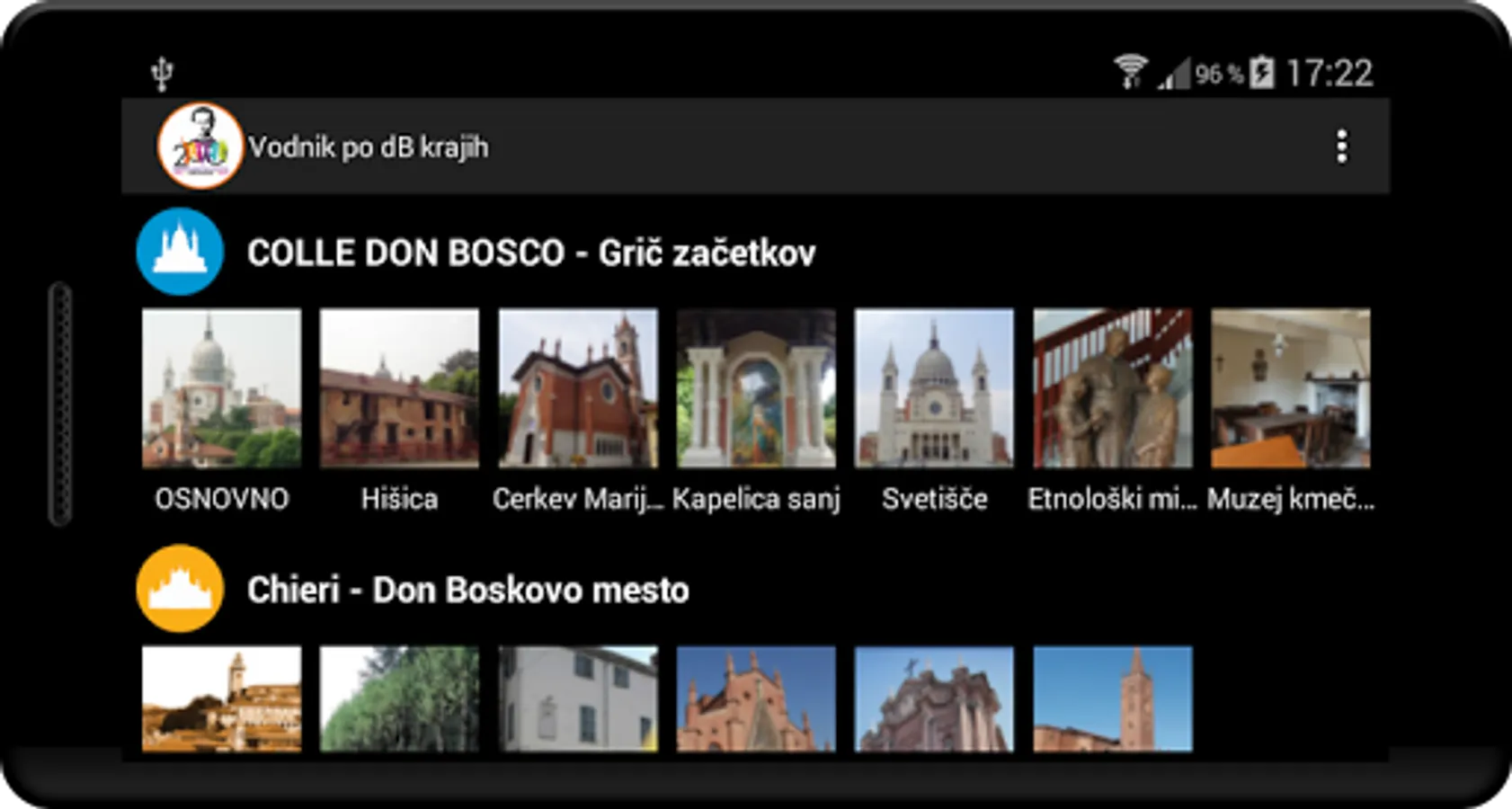
Task: Select the Svetišče label
Action: (934, 499)
